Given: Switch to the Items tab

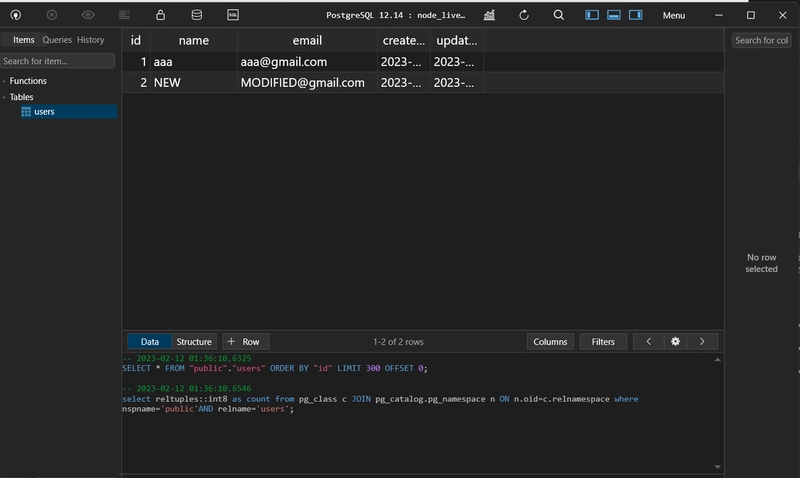Looking at the screenshot, I should tap(23, 39).
